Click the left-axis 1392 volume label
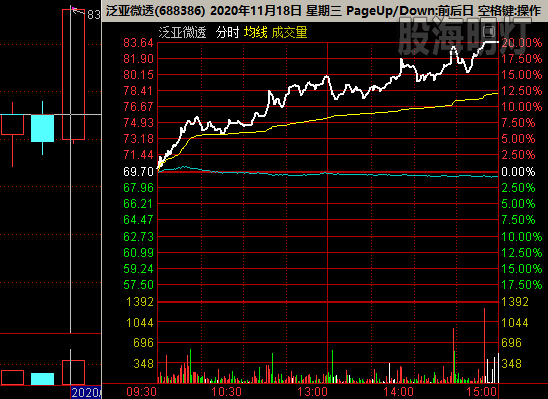 pyautogui.click(x=140, y=302)
